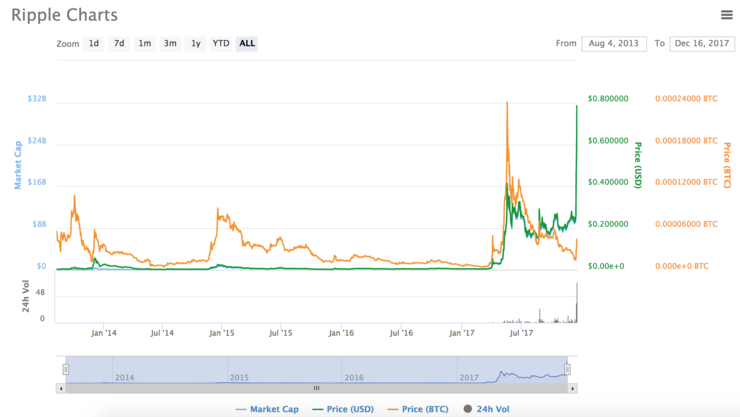
Task: Toggle Price (USD) series in legend
Action: [343, 409]
